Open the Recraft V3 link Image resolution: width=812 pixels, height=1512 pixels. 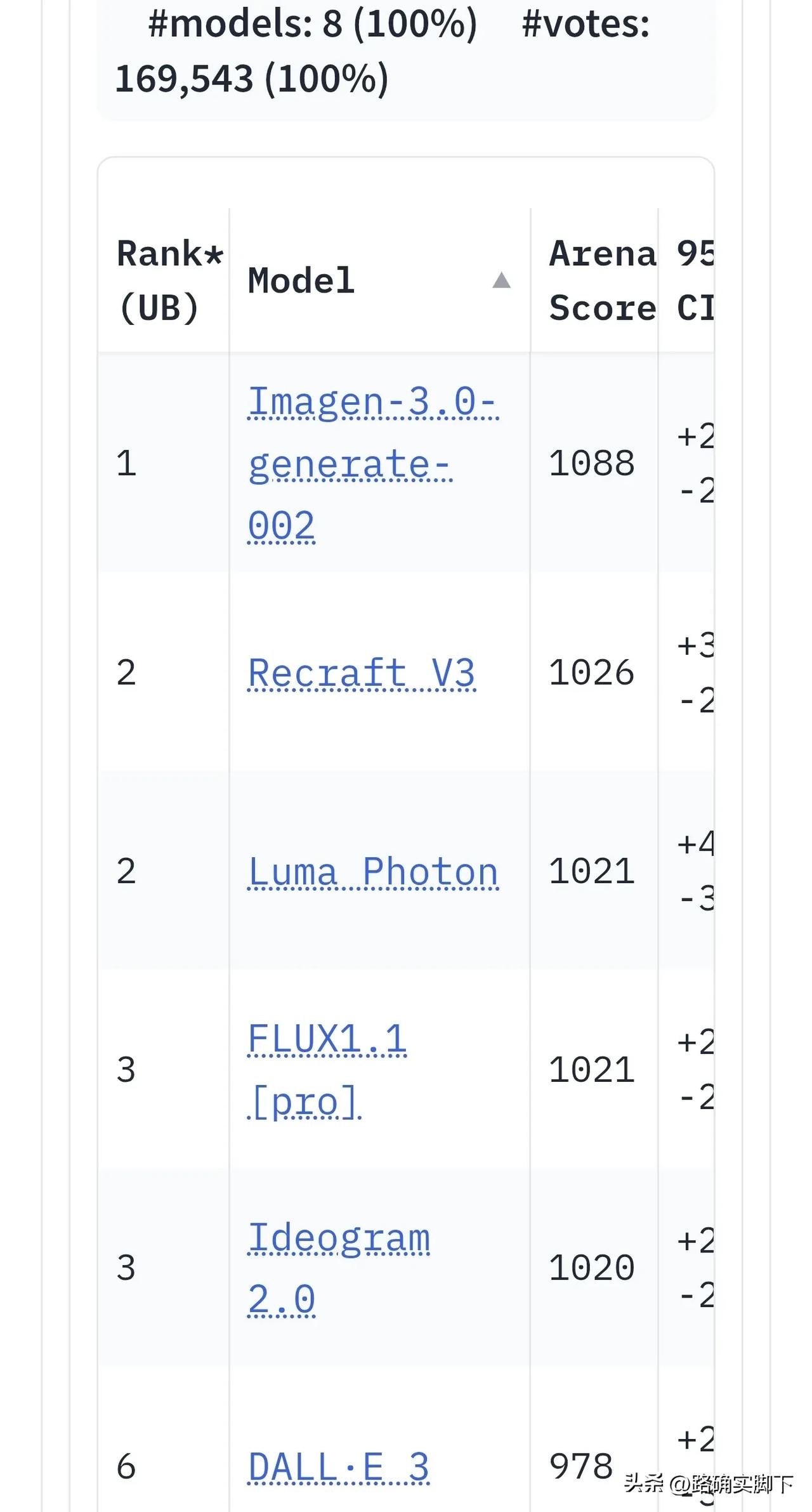tap(361, 673)
